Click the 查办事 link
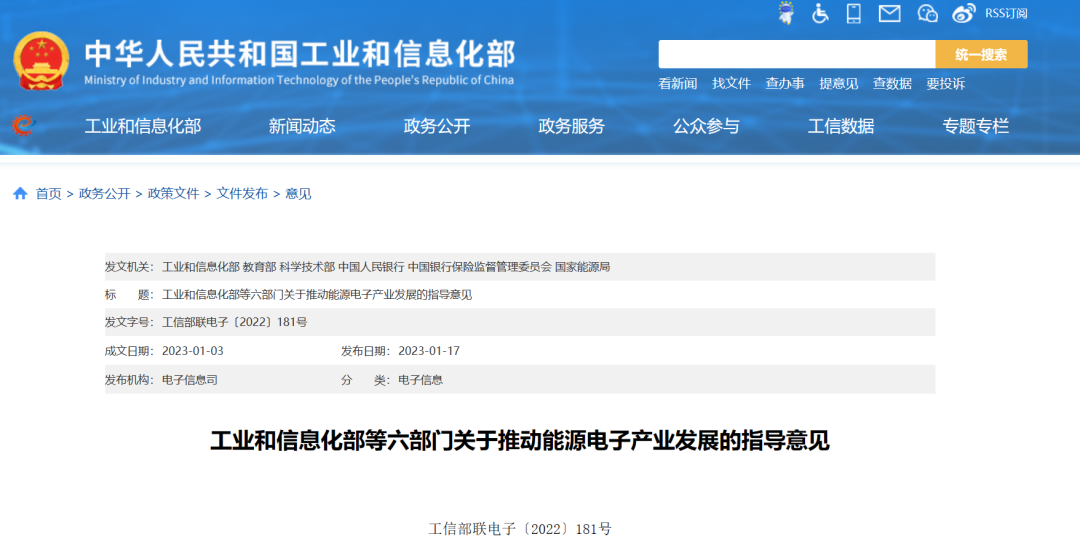 pyautogui.click(x=785, y=84)
